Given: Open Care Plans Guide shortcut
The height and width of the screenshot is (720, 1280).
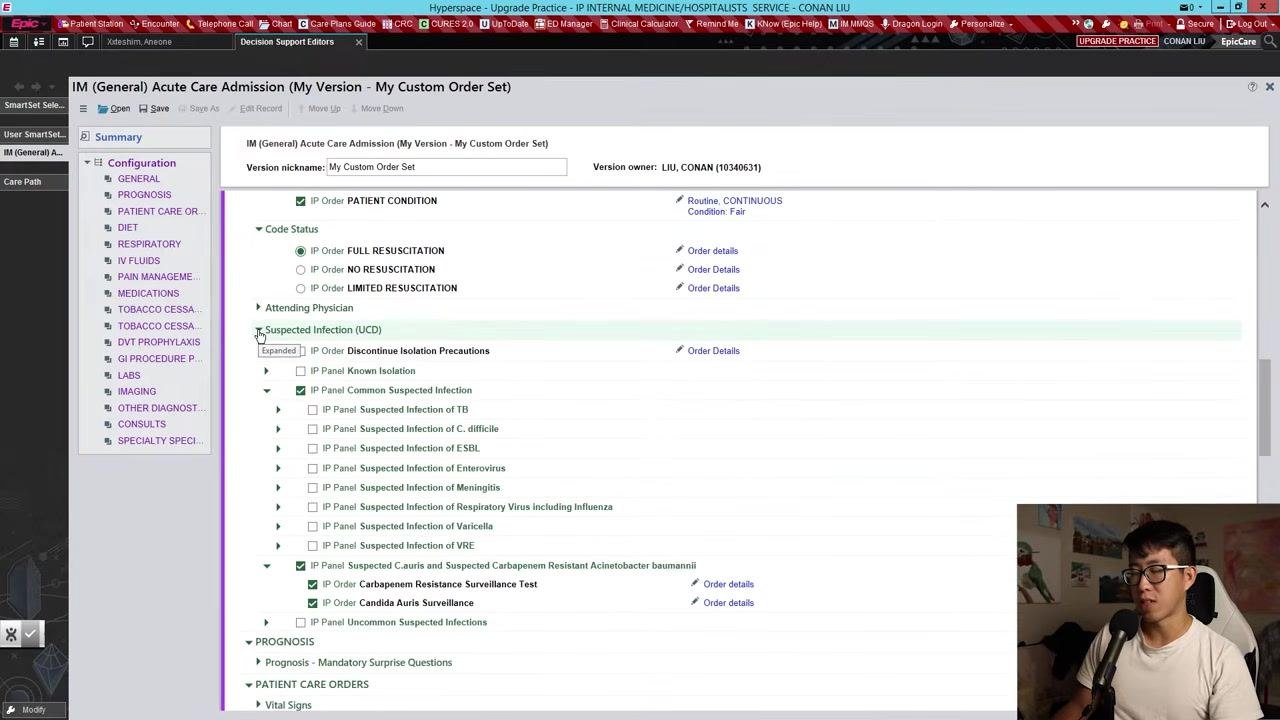Looking at the screenshot, I should point(337,24).
